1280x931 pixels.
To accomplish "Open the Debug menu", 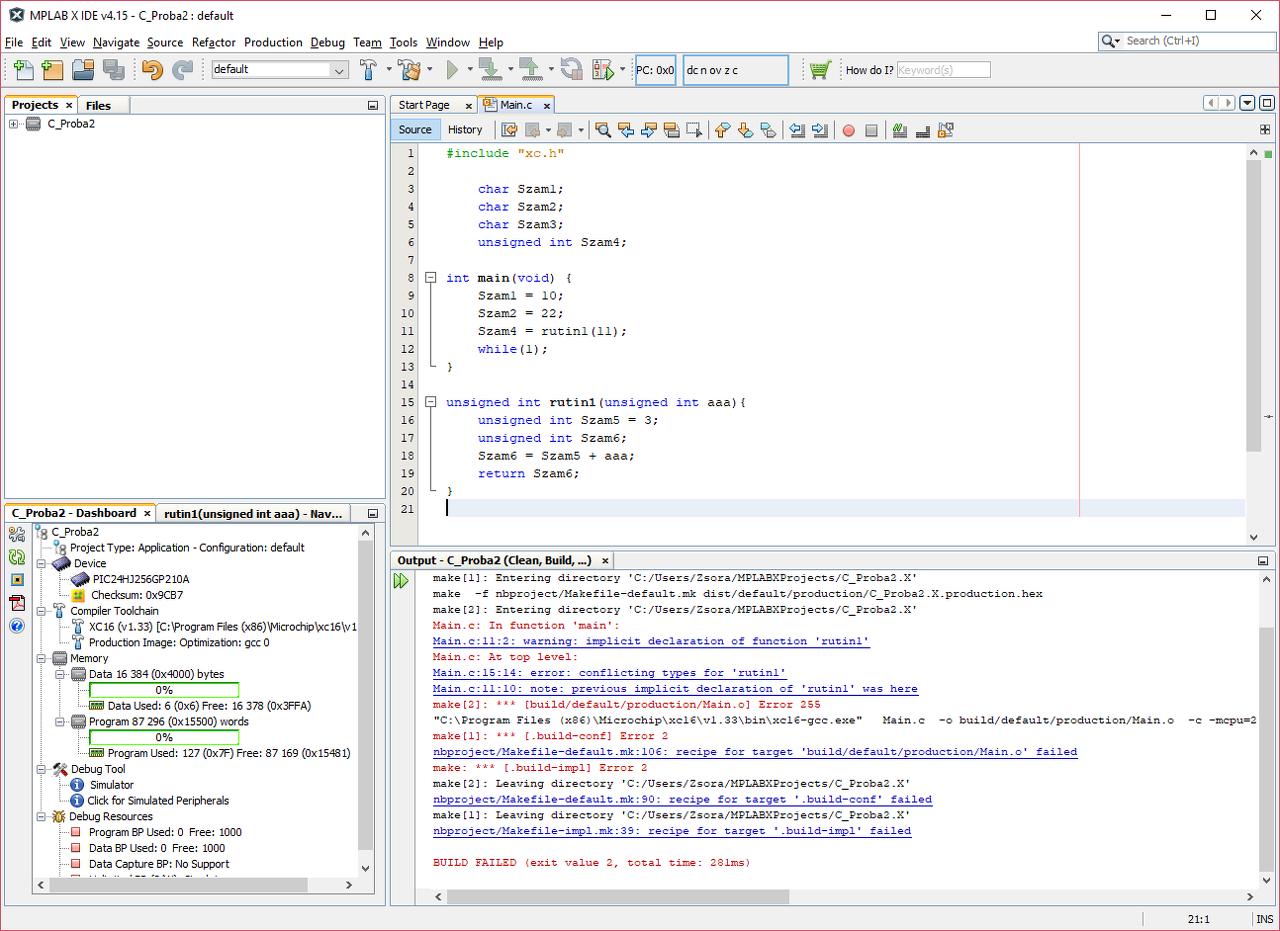I will tap(327, 42).
